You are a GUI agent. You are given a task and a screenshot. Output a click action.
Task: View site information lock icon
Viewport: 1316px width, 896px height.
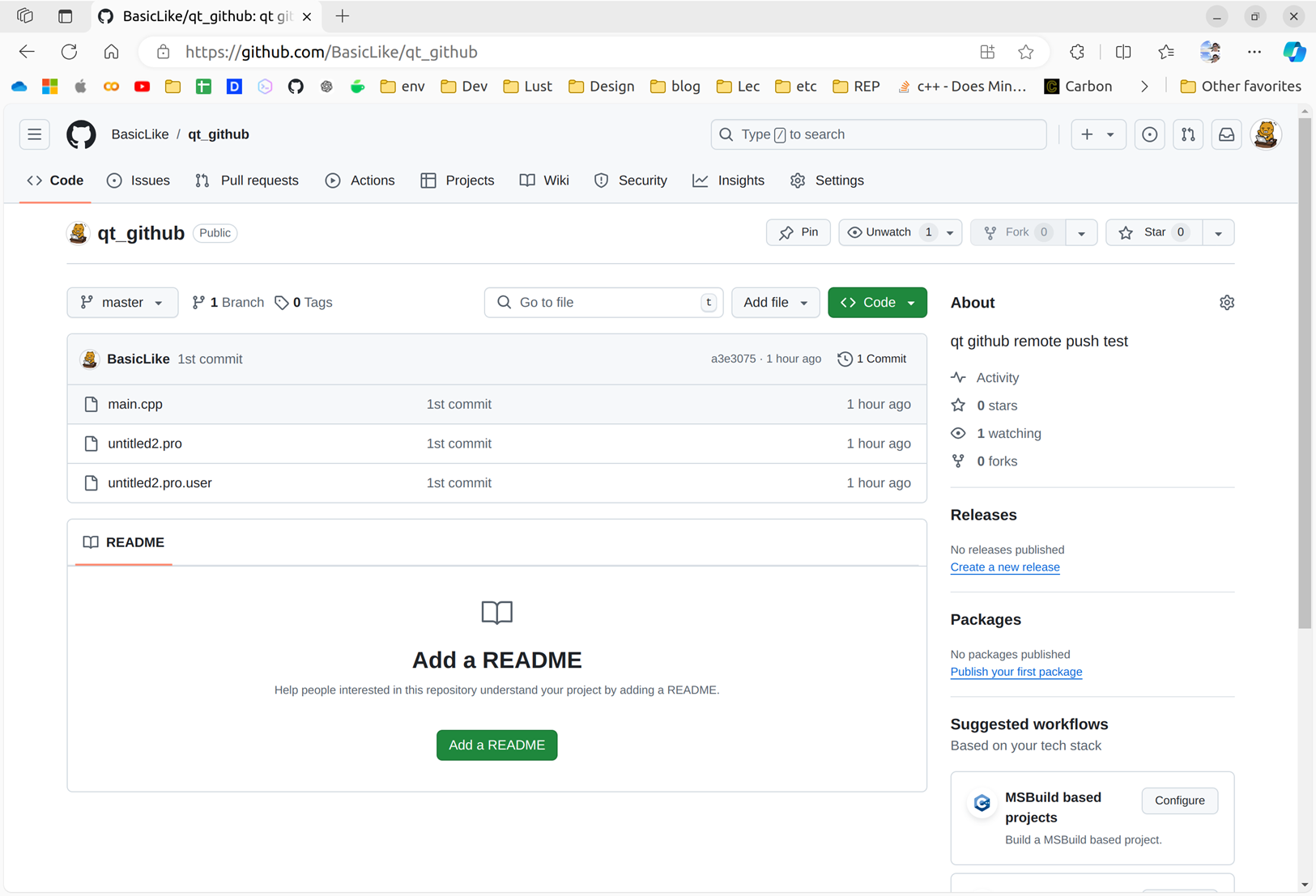(x=163, y=52)
